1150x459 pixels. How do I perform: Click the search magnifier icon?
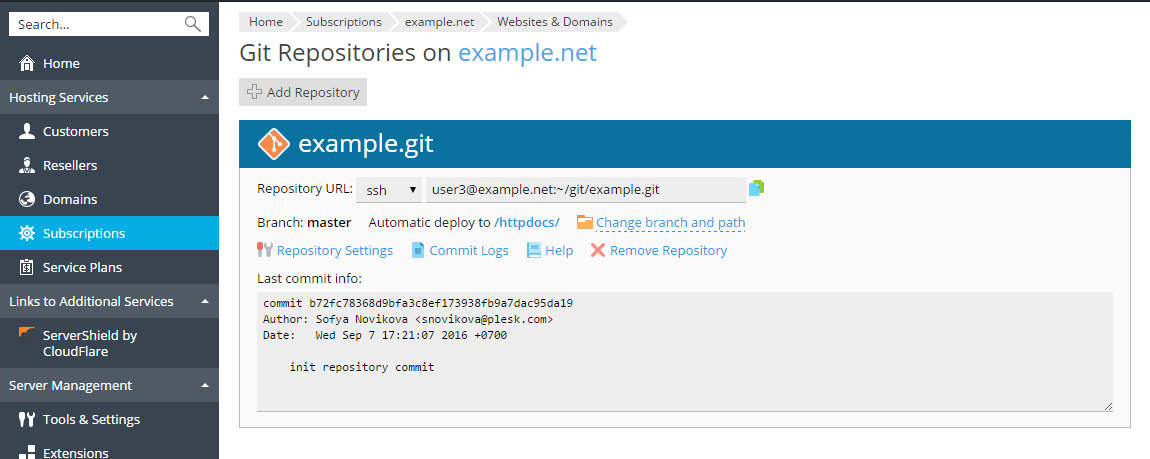(193, 24)
